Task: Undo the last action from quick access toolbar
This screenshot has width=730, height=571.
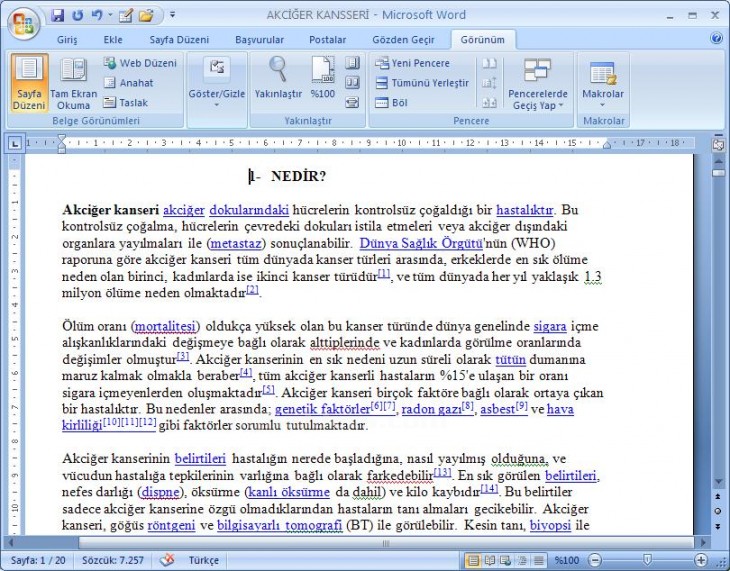Action: tap(96, 15)
